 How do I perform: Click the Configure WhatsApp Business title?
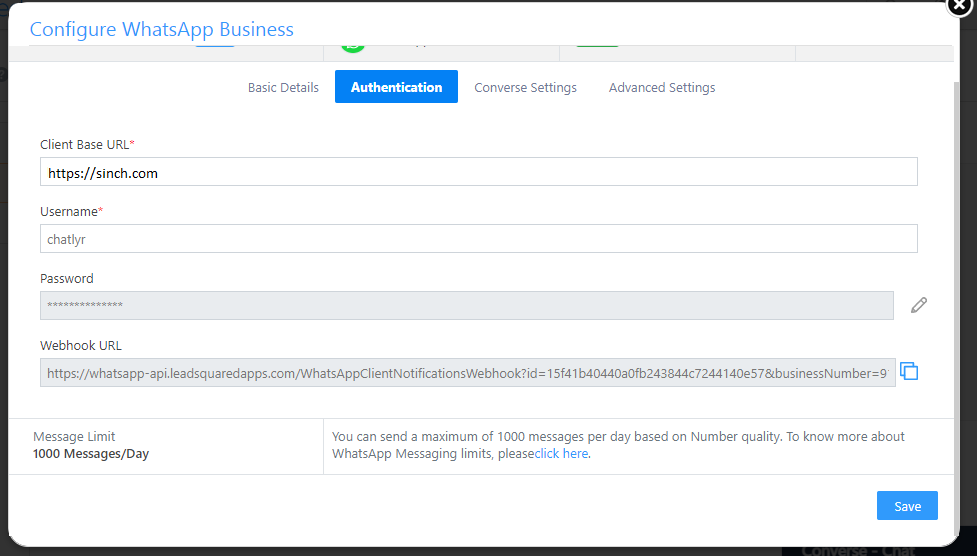(x=162, y=29)
